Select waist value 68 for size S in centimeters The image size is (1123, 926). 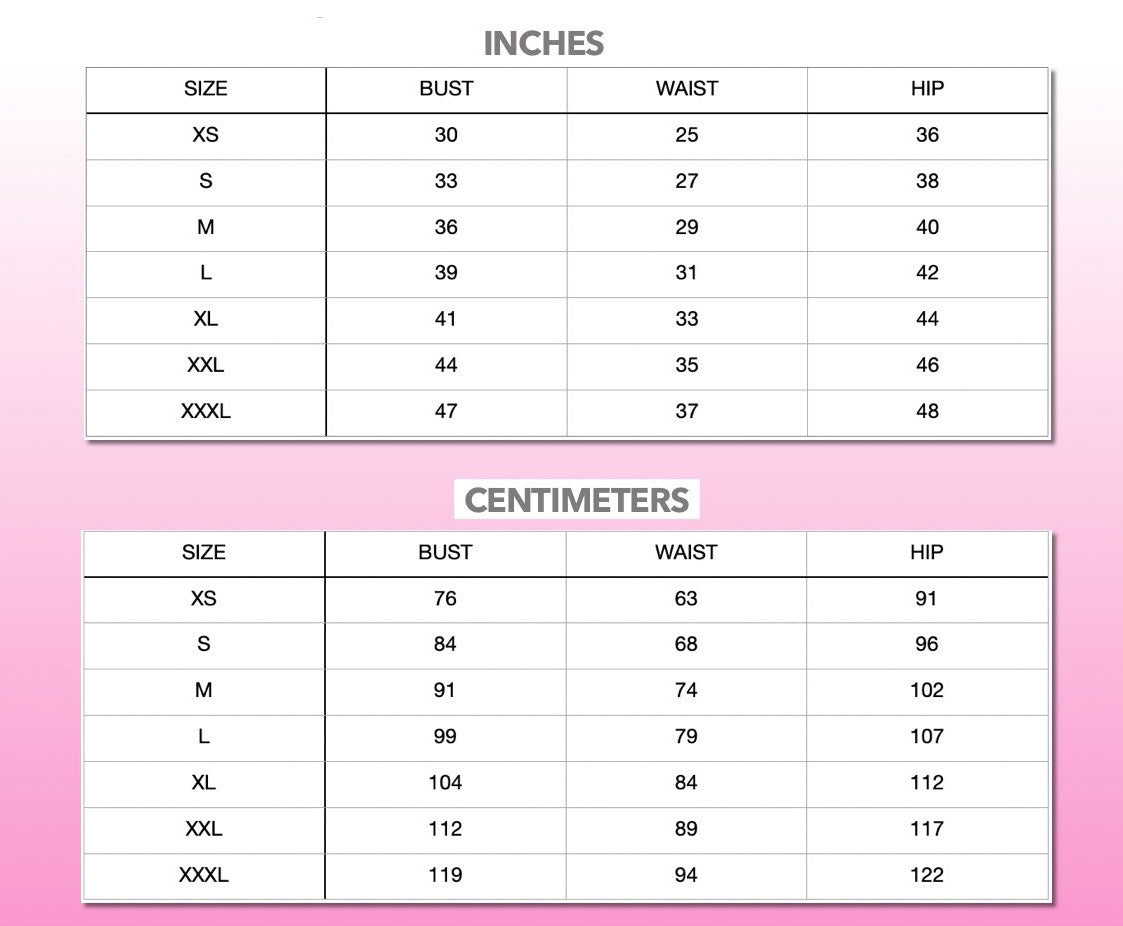[x=686, y=645]
